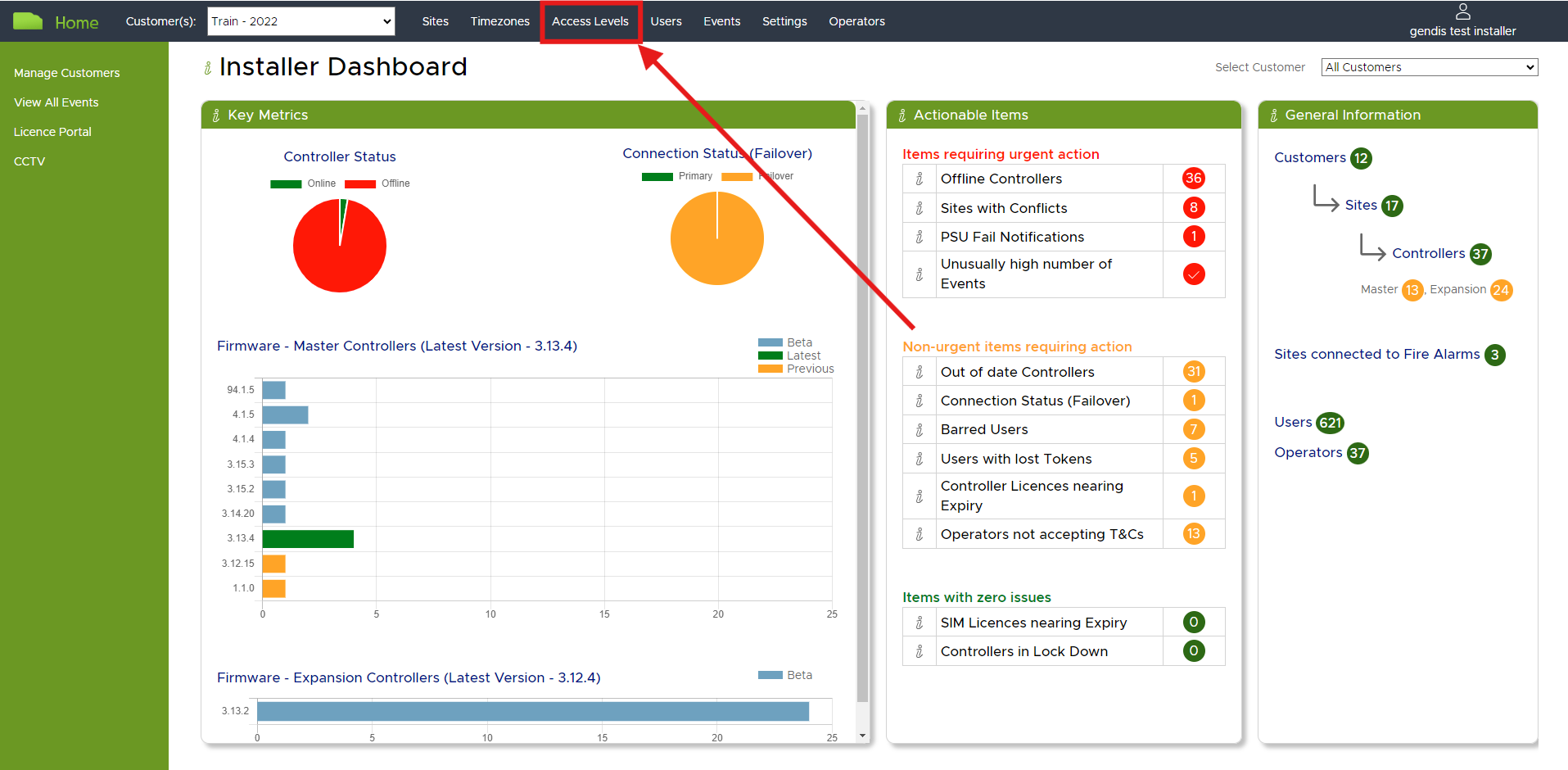The width and height of the screenshot is (1568, 770).
Task: Toggle Offline legend entry in Controller Status
Action: [377, 183]
